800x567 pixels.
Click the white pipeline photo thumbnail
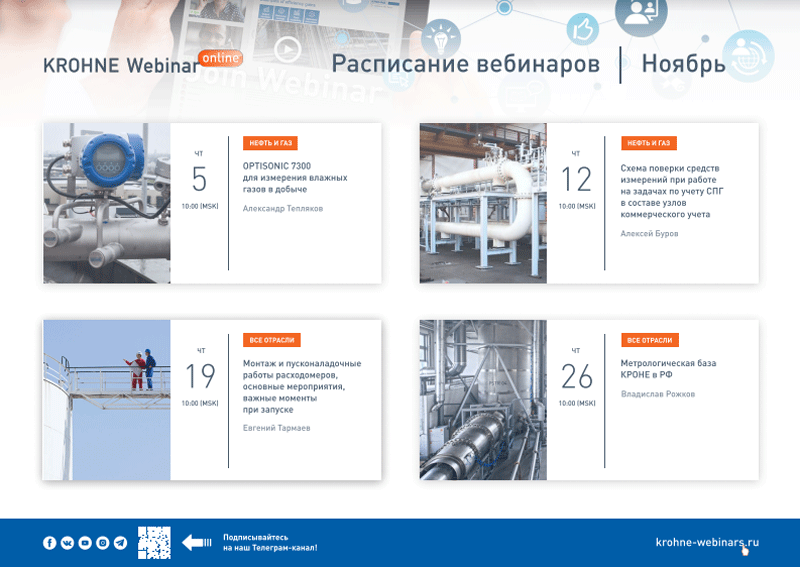coord(483,203)
